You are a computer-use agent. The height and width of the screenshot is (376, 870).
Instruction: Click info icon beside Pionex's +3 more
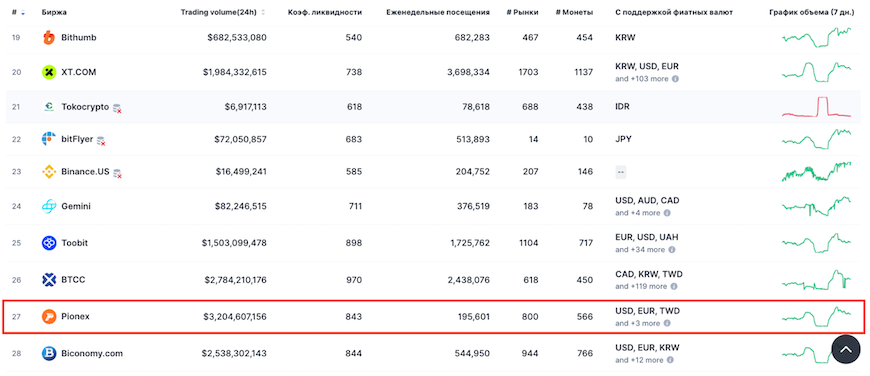667,323
